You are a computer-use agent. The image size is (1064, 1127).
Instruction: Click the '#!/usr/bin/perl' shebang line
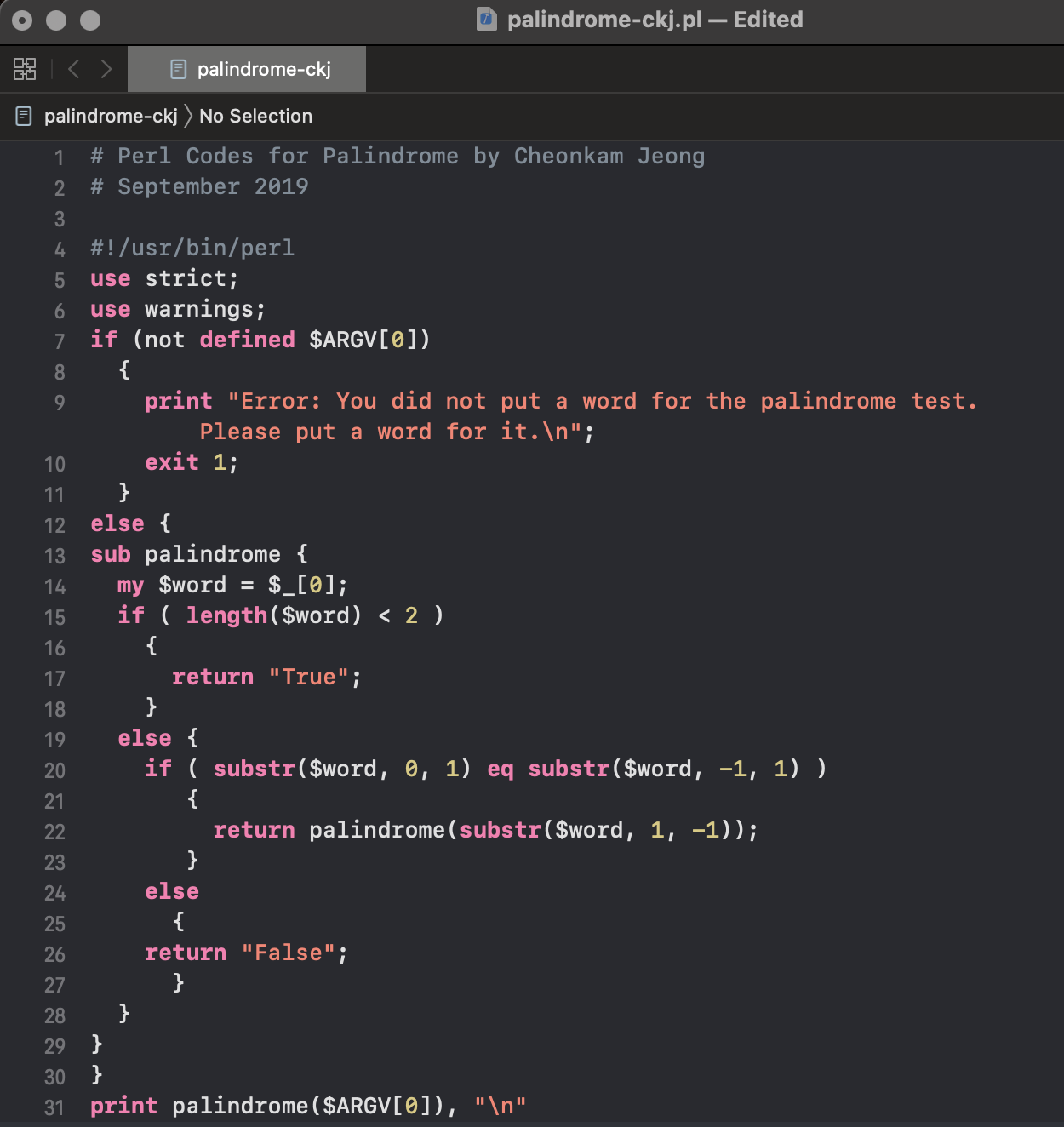point(192,248)
